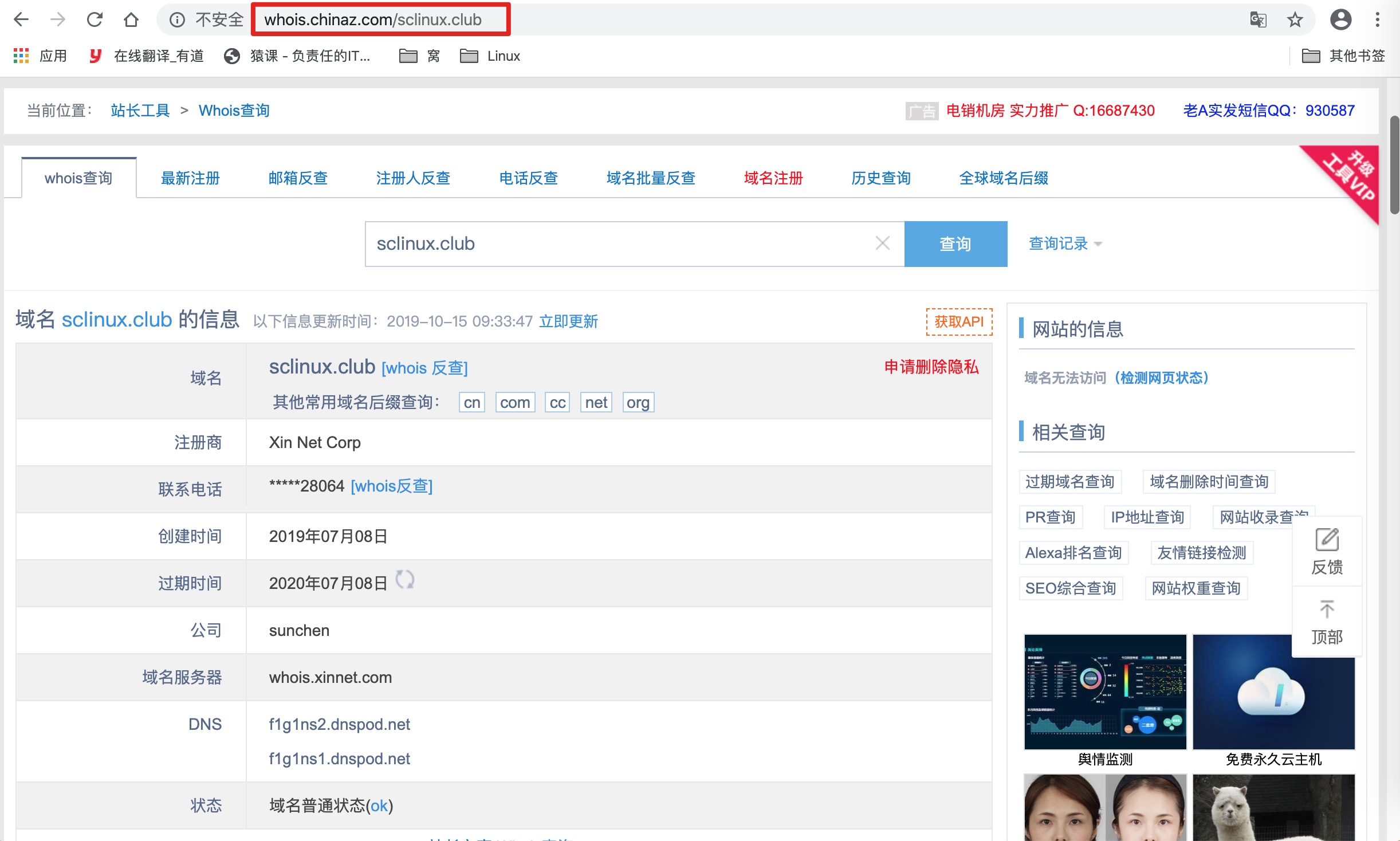Open the 舆情监测 thumbnail
1400x841 pixels.
1105,691
